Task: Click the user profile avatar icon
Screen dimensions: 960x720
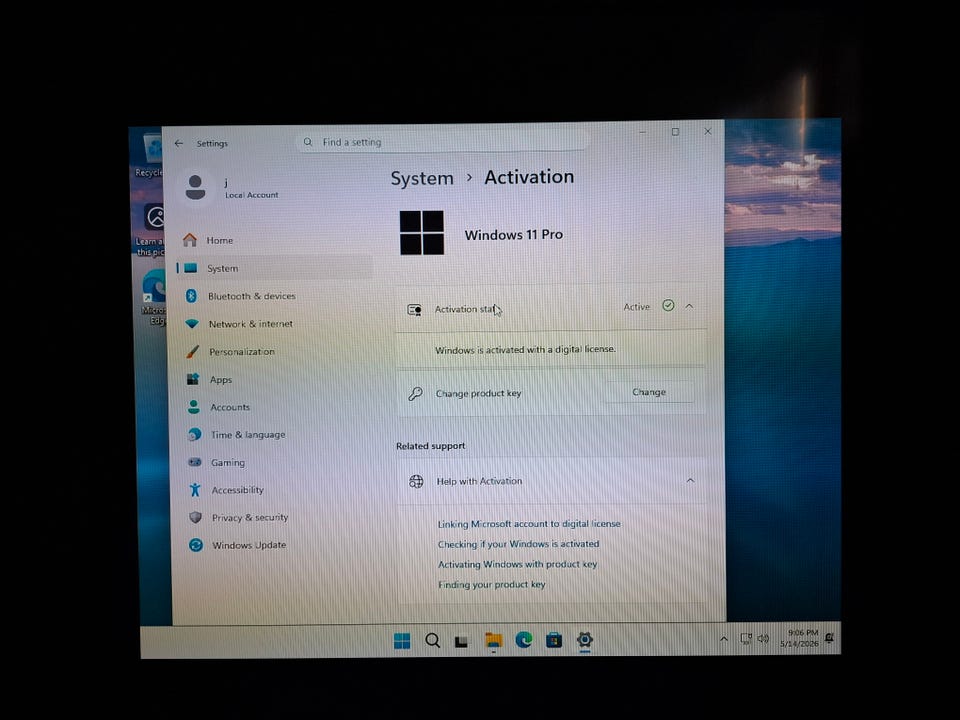Action: 196,187
